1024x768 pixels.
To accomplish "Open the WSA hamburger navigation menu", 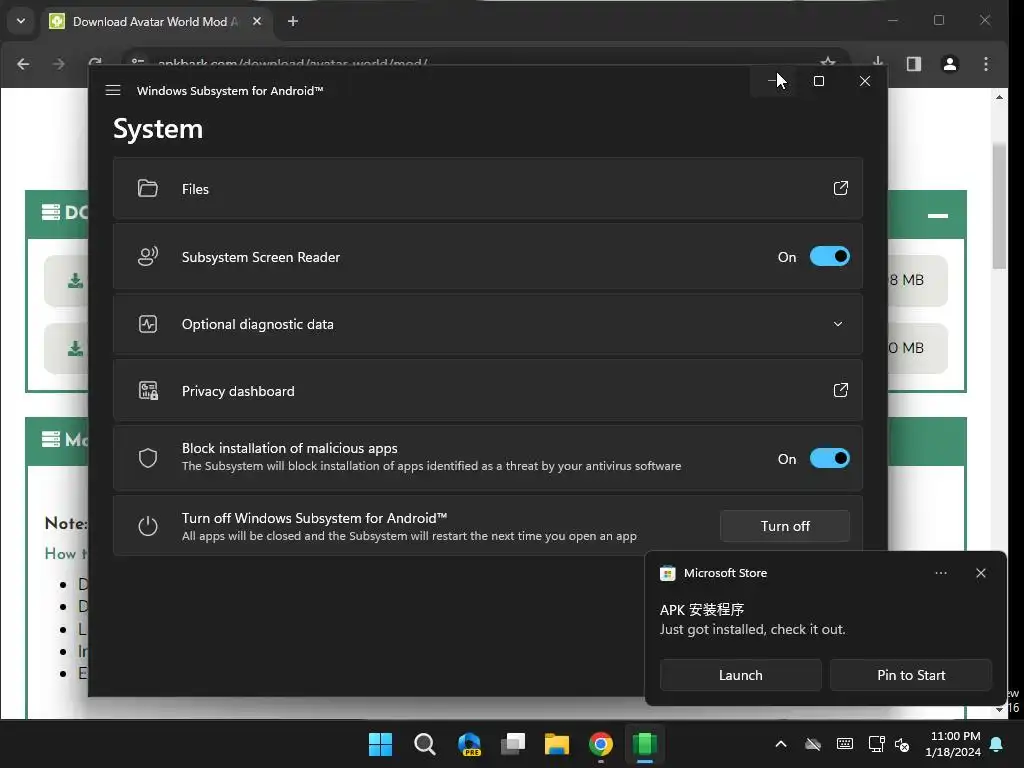I will pyautogui.click(x=113, y=90).
